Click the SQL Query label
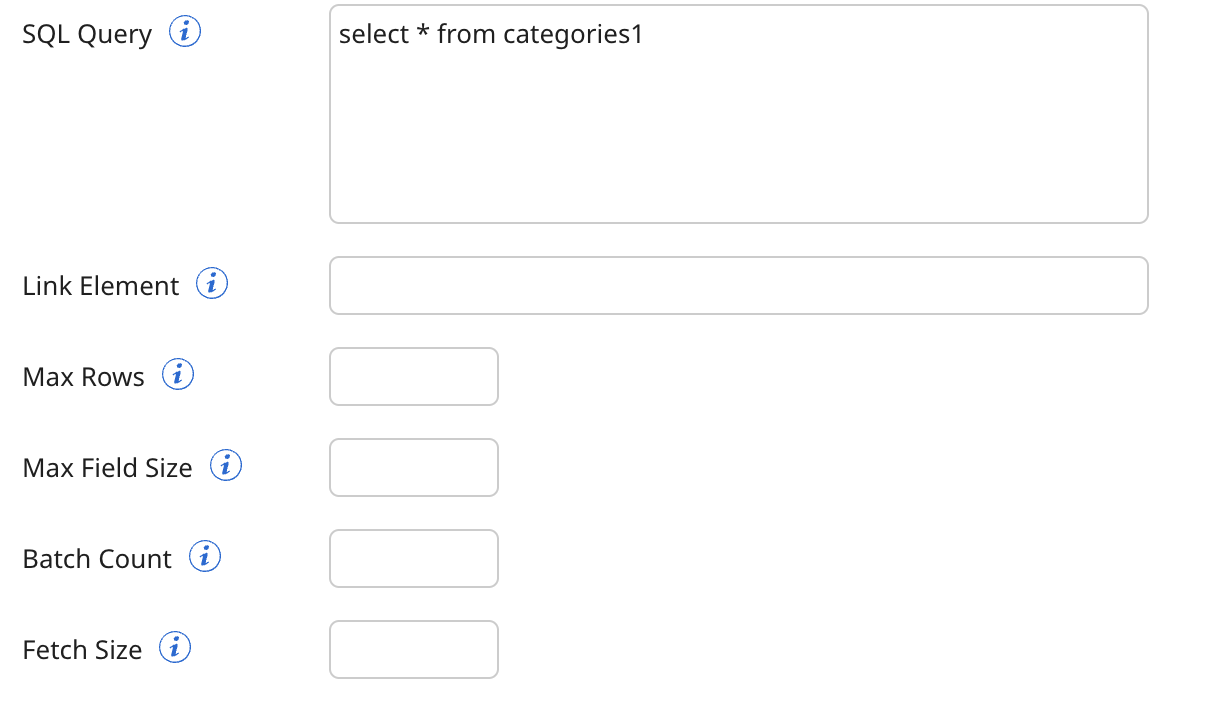 coord(85,33)
